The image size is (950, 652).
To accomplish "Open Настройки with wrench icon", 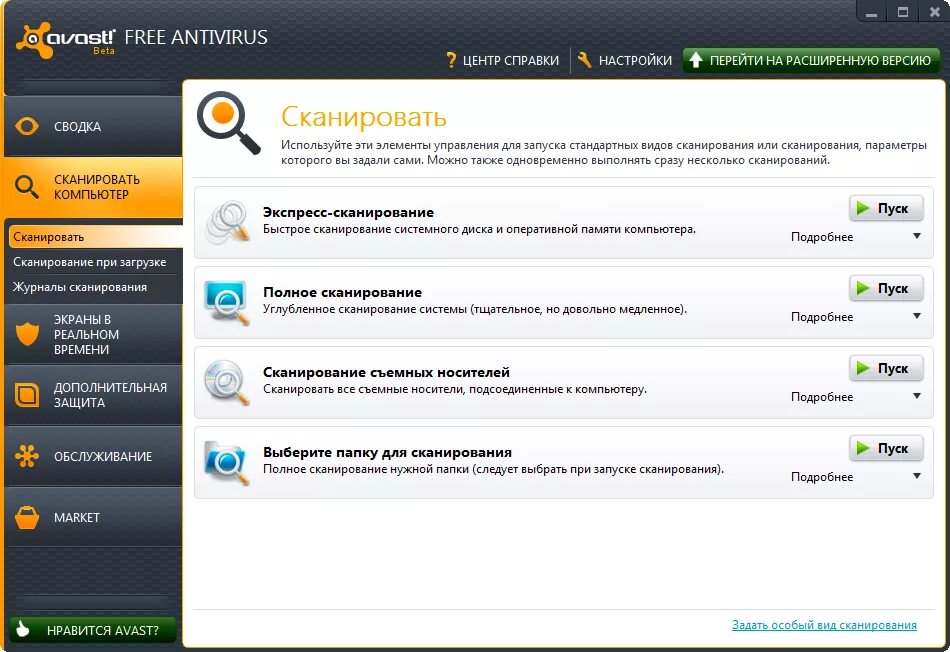I will click(x=625, y=60).
